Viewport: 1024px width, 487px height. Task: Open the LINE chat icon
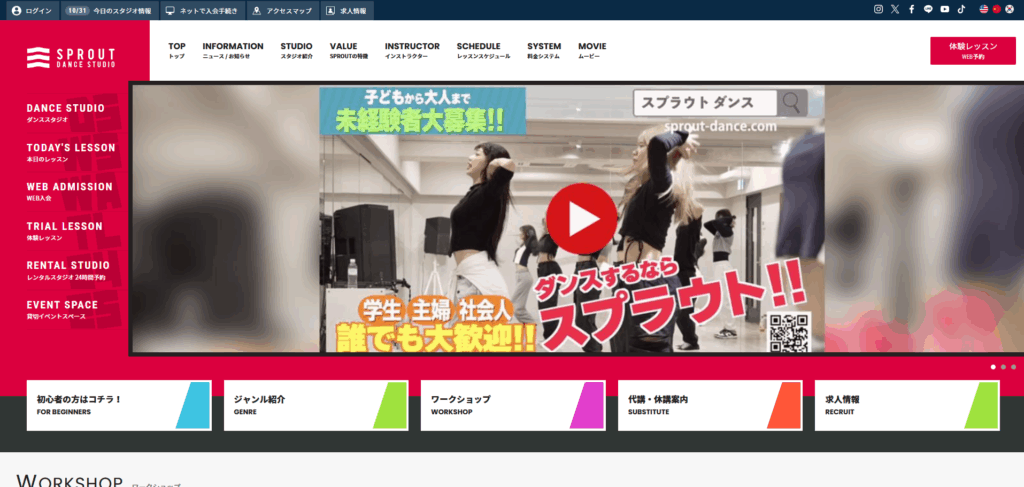[x=928, y=9]
